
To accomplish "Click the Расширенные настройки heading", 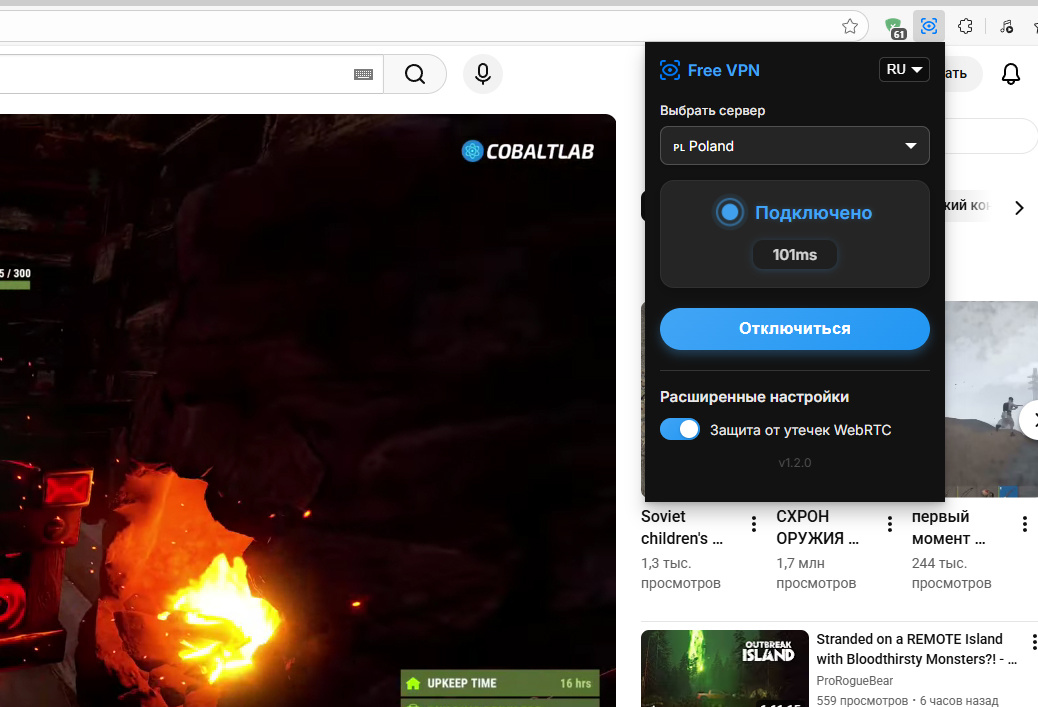I will pos(754,397).
